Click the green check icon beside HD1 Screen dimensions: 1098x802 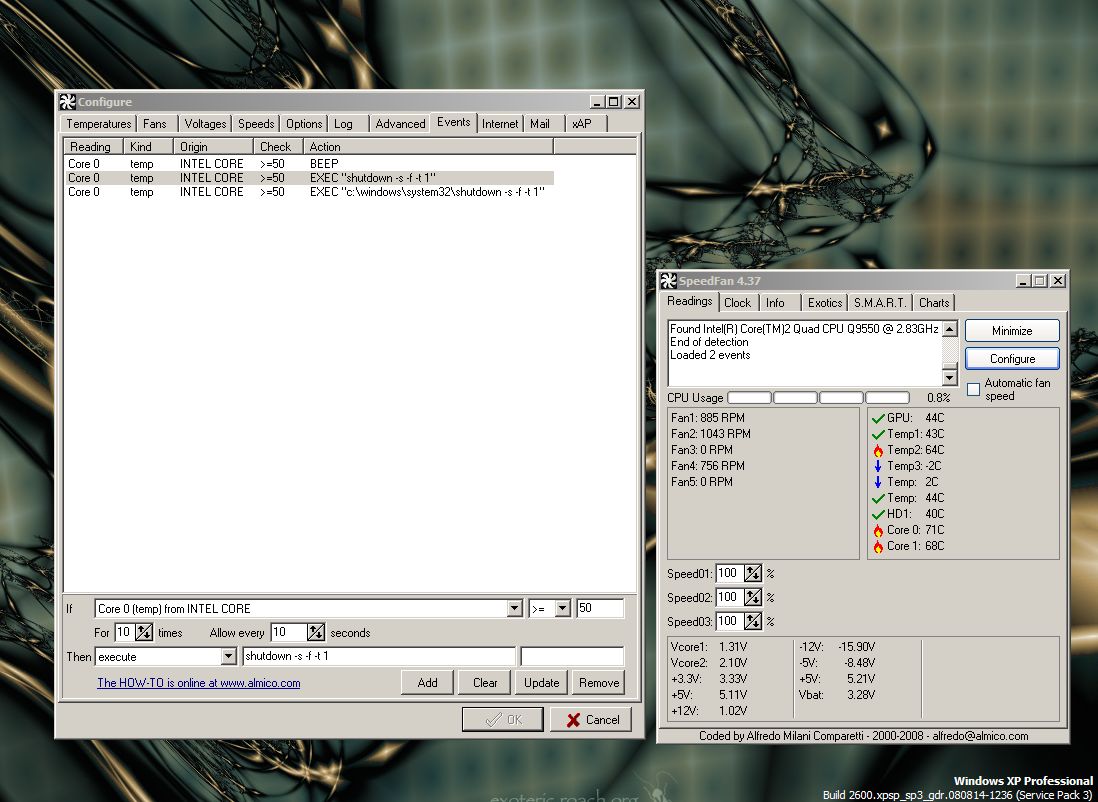point(878,514)
